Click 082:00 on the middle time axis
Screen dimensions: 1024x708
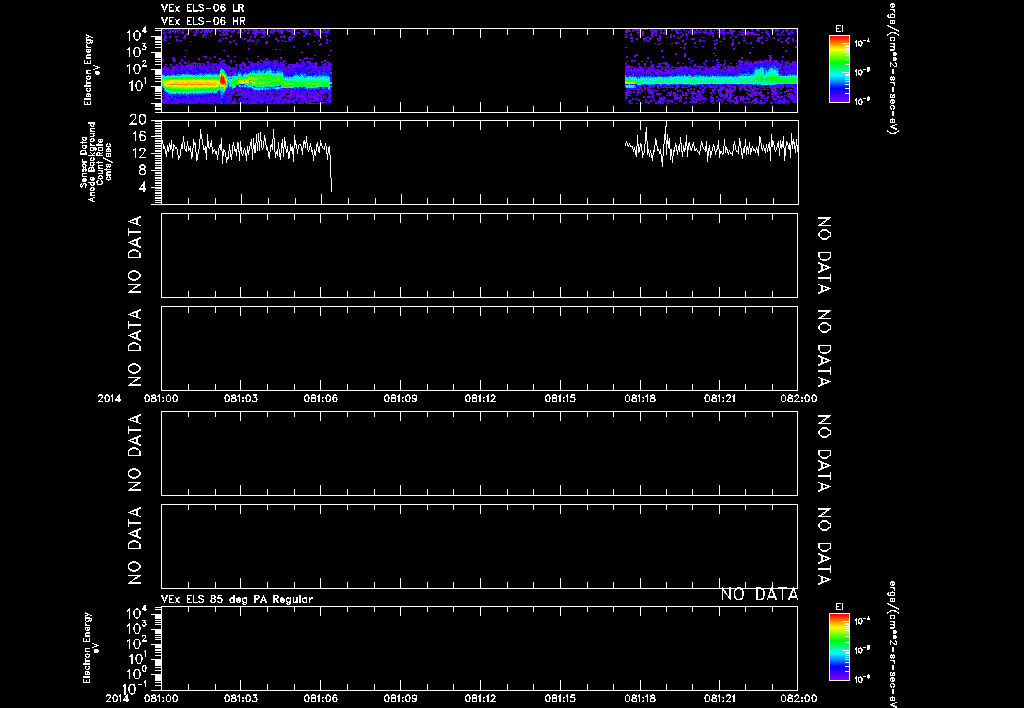point(799,398)
